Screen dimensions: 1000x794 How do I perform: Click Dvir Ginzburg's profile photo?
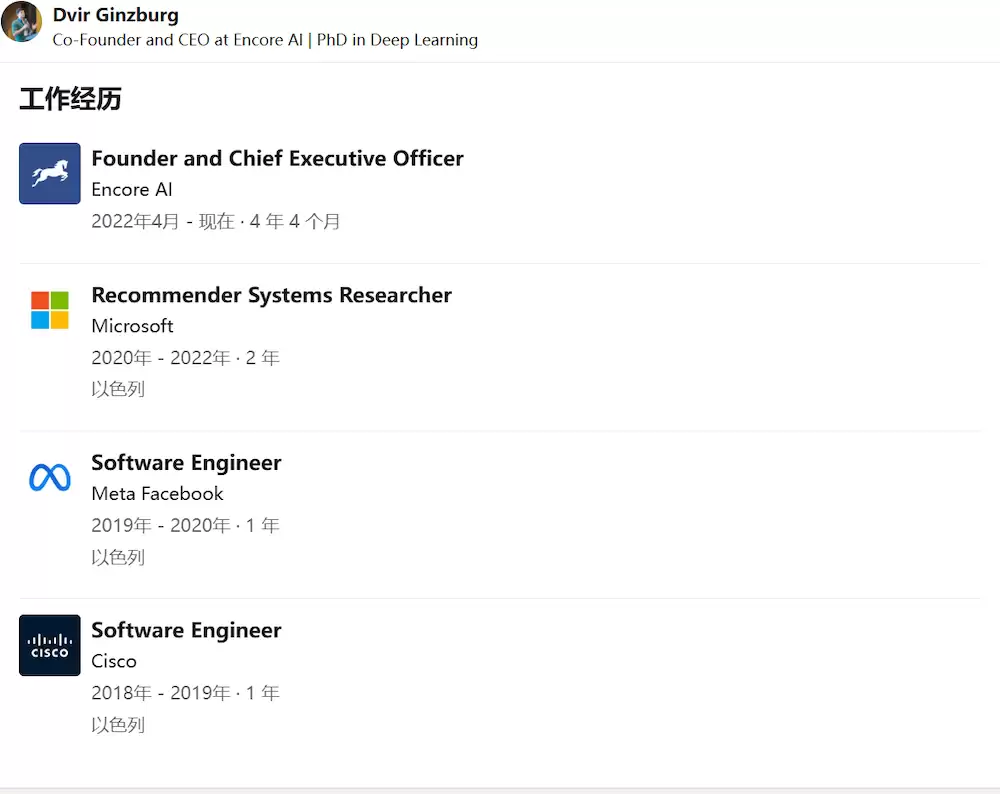coord(22,22)
